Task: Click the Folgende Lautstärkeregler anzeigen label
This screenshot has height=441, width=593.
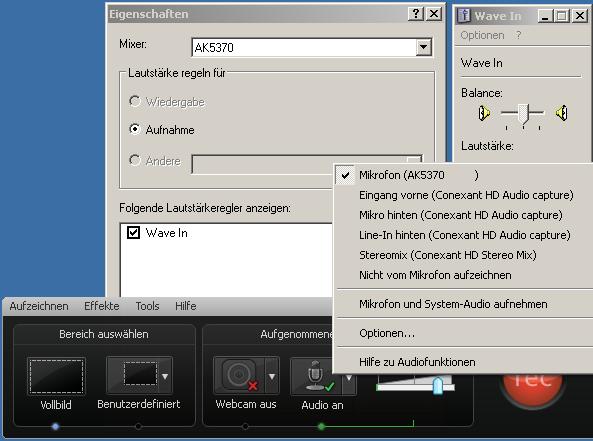Action: click(205, 208)
